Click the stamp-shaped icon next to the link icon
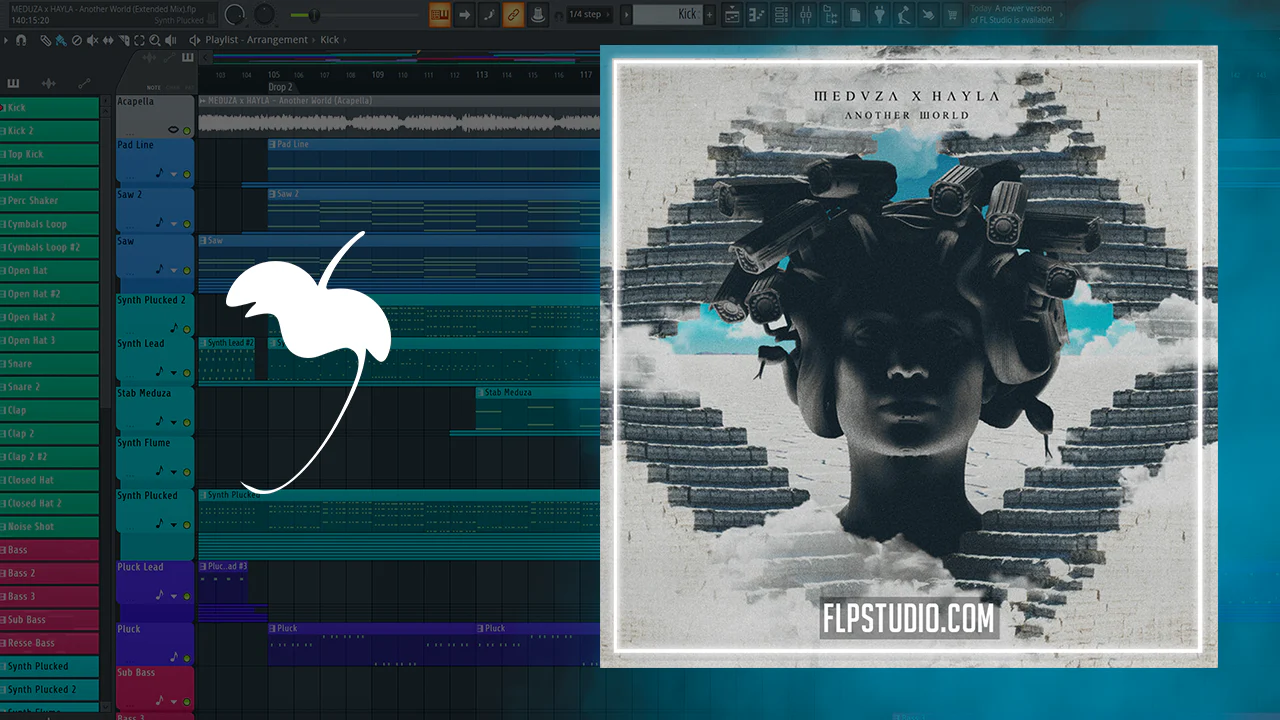Image resolution: width=1280 pixels, height=720 pixels. point(537,14)
